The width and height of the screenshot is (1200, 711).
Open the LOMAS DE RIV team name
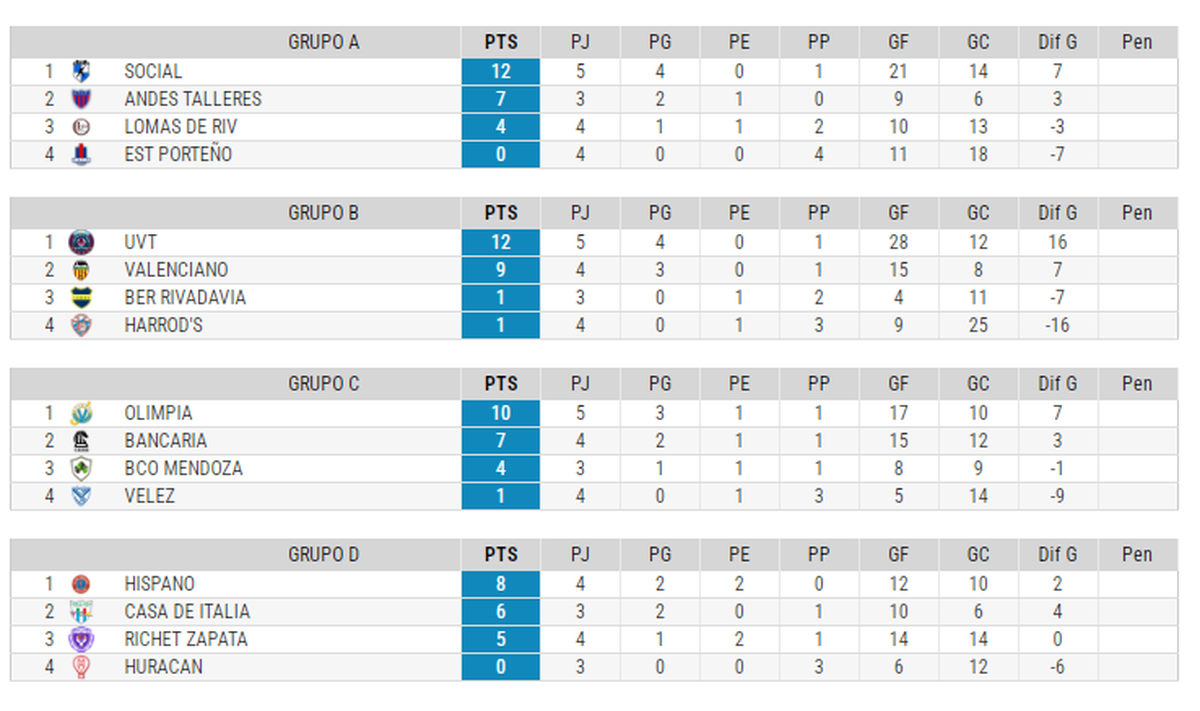181,127
